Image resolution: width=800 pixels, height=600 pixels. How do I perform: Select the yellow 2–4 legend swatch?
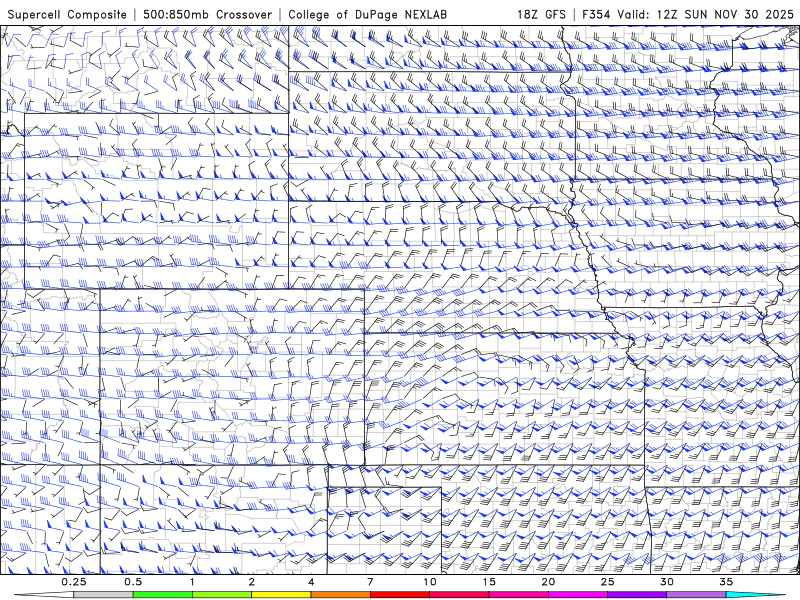(281, 595)
